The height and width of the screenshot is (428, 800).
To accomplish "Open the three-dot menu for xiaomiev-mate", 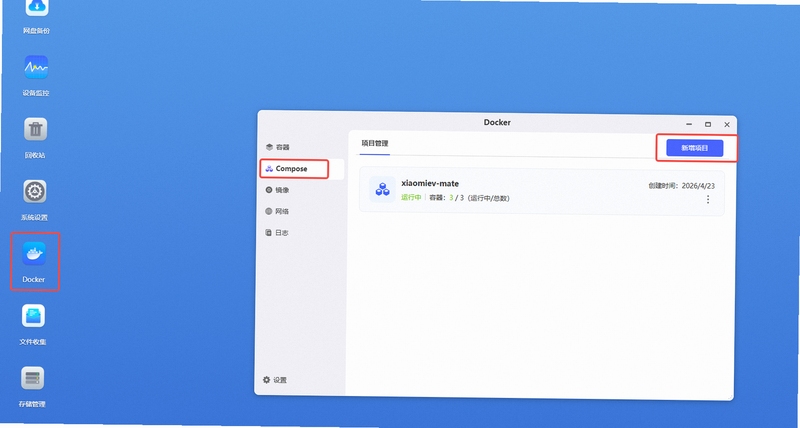I will coord(708,199).
